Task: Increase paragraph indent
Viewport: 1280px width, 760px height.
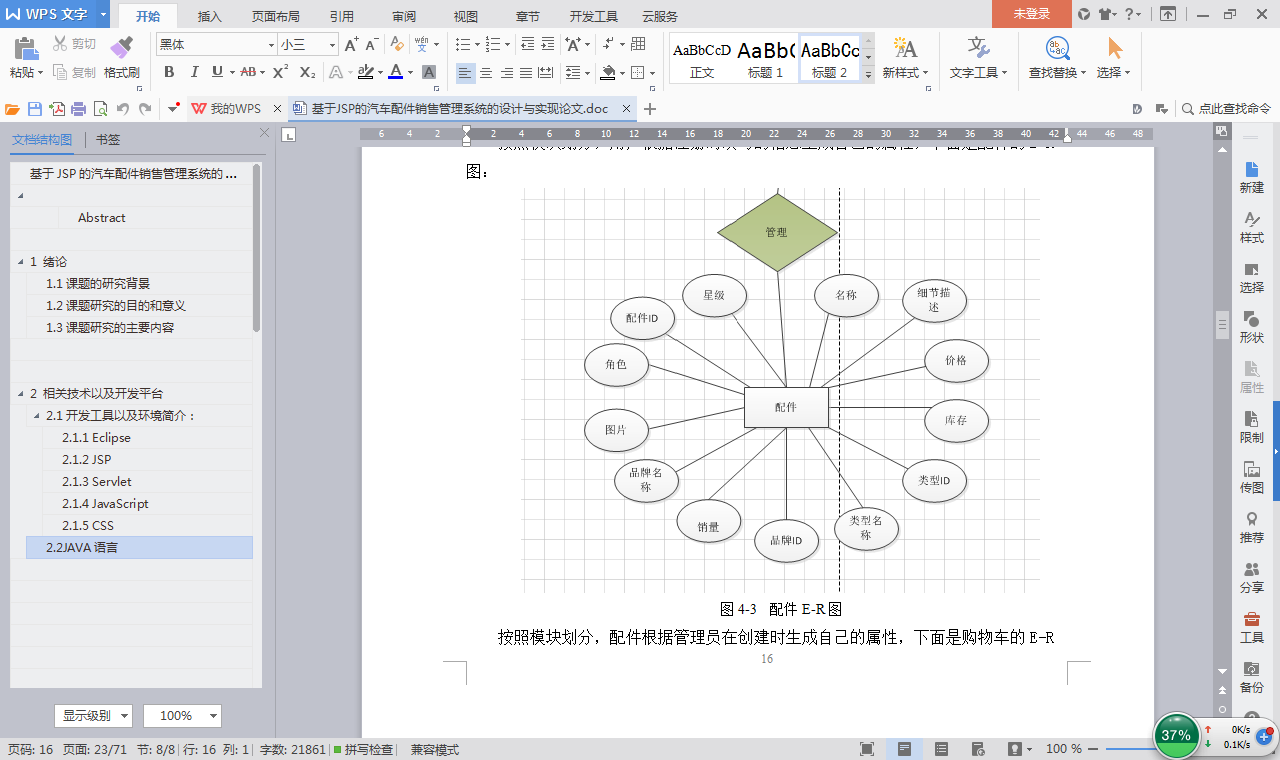Action: click(x=547, y=45)
